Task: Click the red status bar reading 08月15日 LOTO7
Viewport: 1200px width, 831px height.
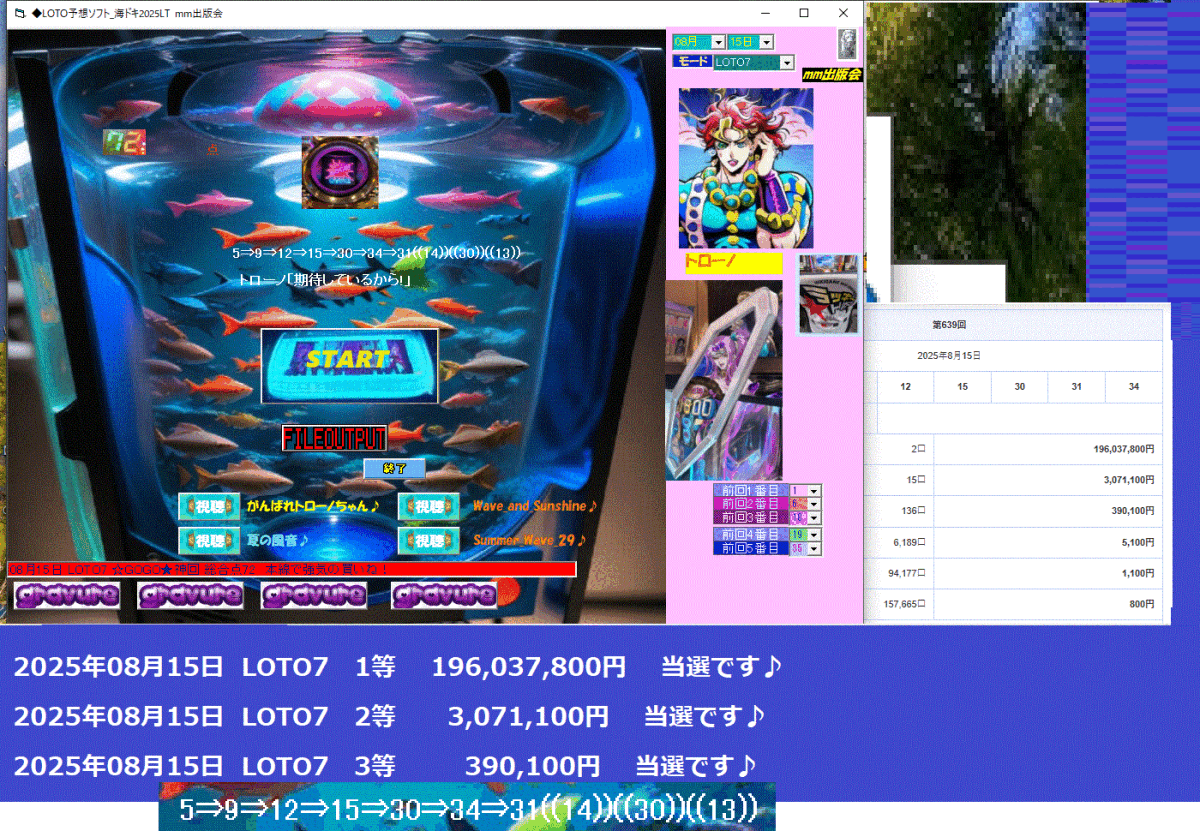Action: point(292,569)
